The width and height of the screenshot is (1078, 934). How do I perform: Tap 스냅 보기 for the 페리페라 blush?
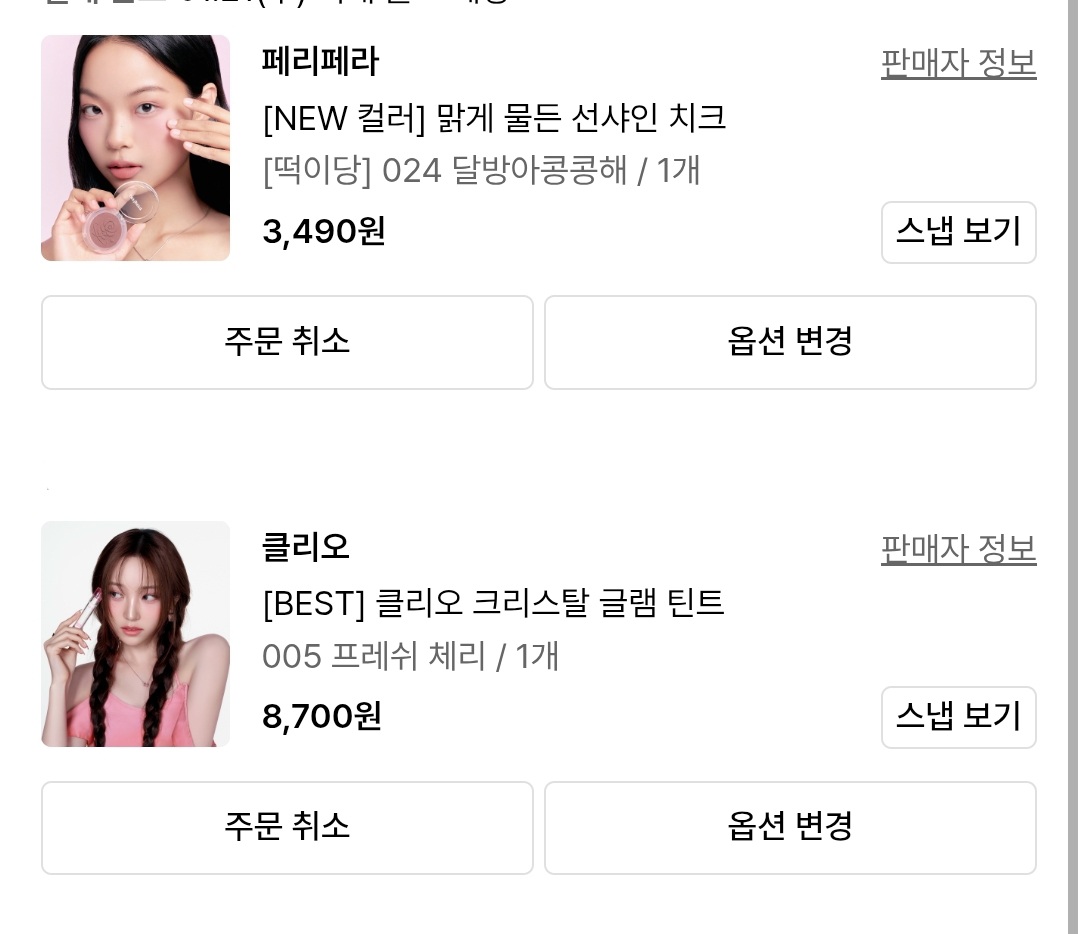[958, 232]
